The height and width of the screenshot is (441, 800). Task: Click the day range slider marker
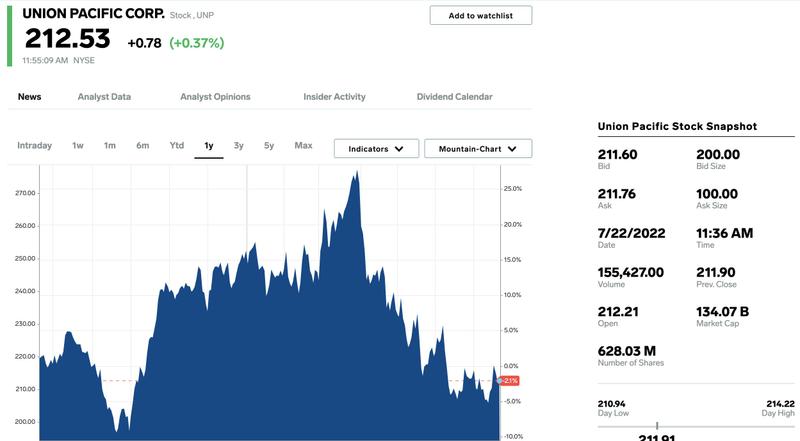(x=657, y=426)
